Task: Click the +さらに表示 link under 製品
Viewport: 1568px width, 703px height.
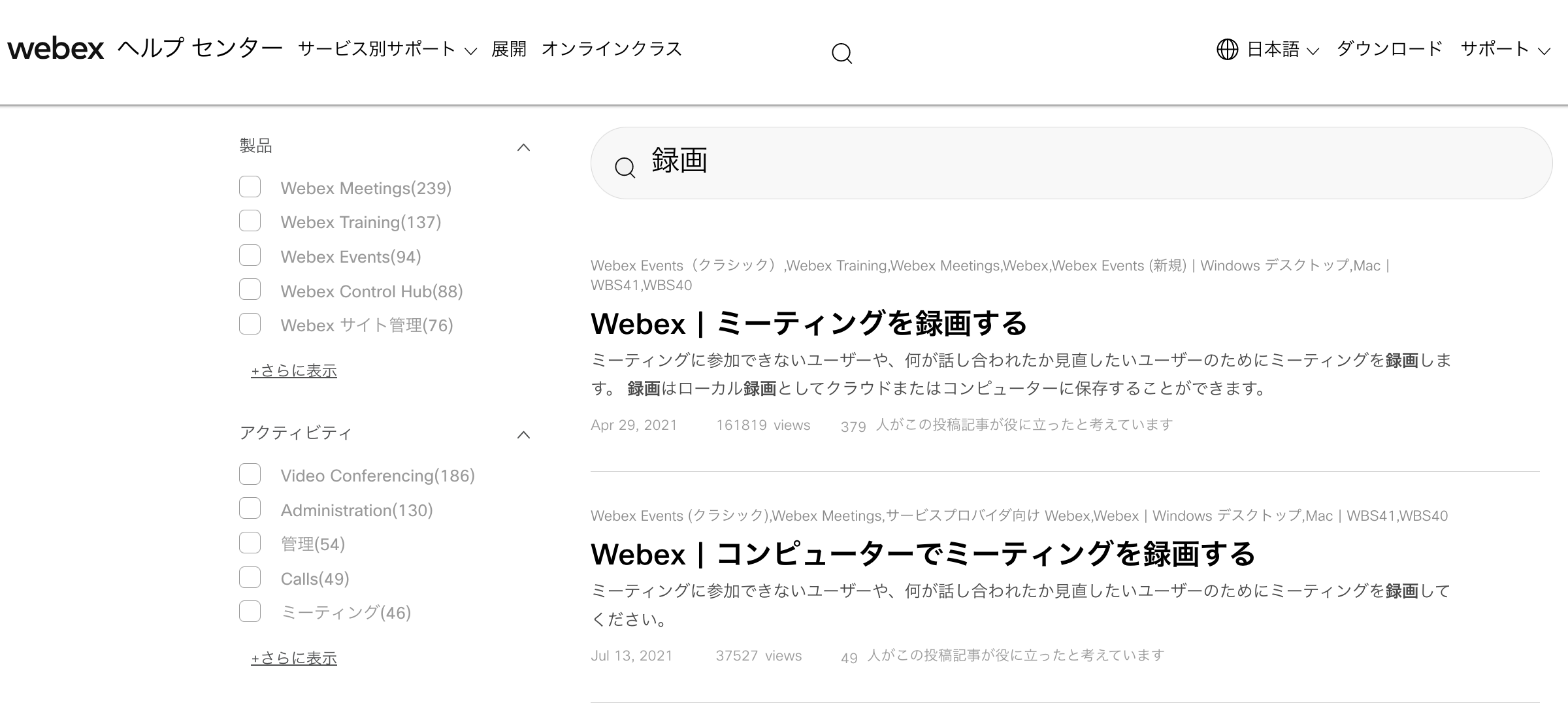Action: [x=293, y=370]
